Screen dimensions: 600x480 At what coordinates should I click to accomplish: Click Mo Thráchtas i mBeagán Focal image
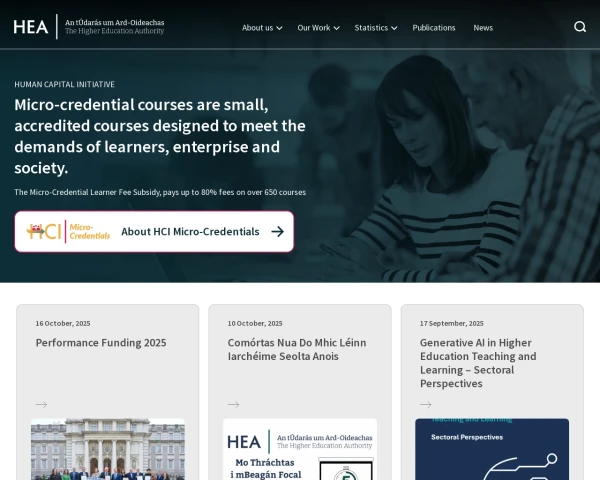[x=300, y=449]
